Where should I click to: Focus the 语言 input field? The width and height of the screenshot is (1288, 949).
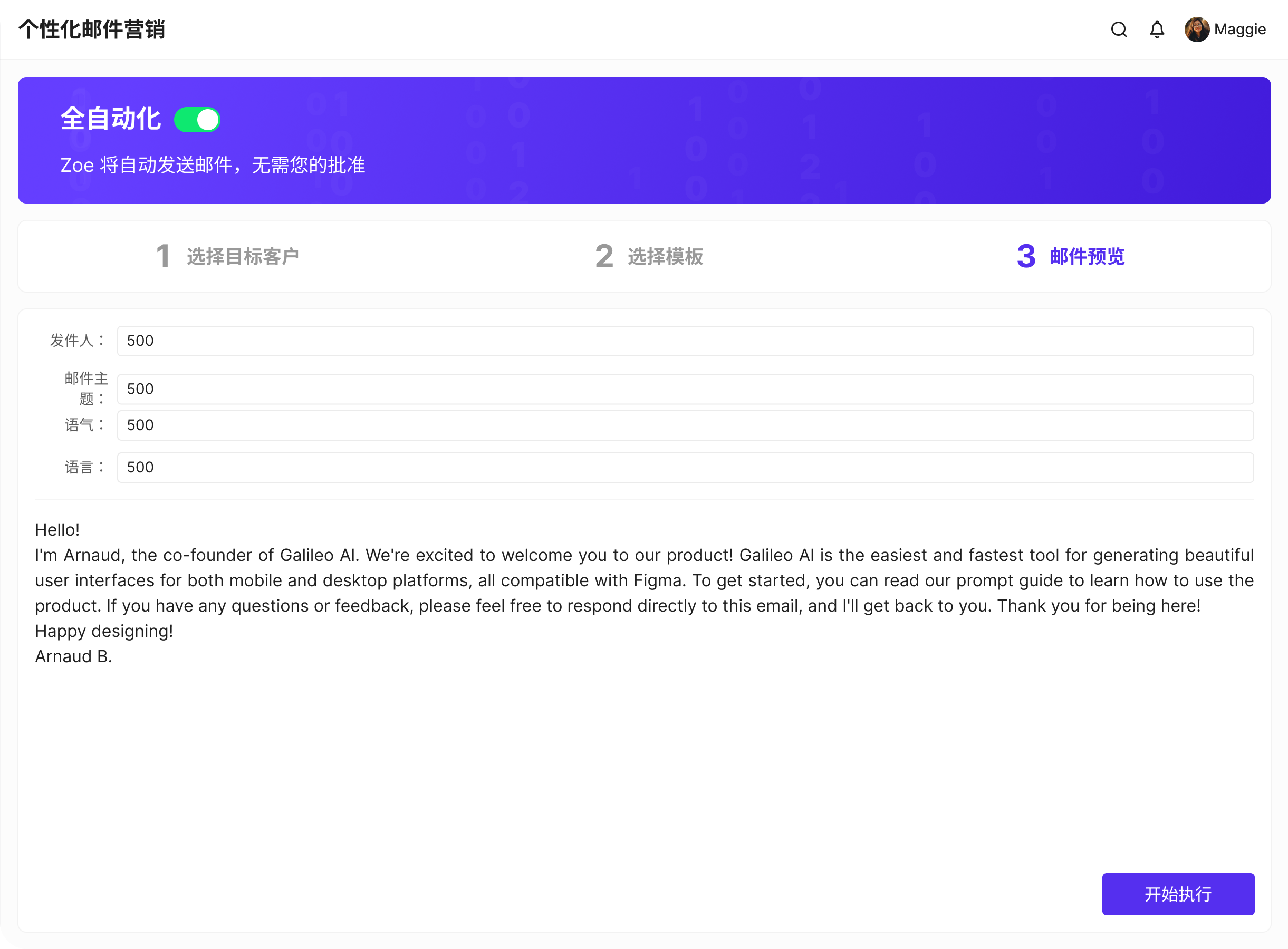click(x=685, y=467)
